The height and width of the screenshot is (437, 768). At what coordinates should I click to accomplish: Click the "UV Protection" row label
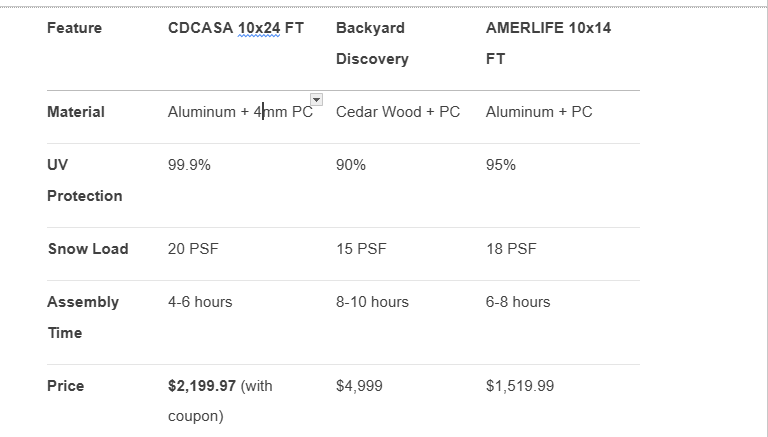tap(85, 180)
